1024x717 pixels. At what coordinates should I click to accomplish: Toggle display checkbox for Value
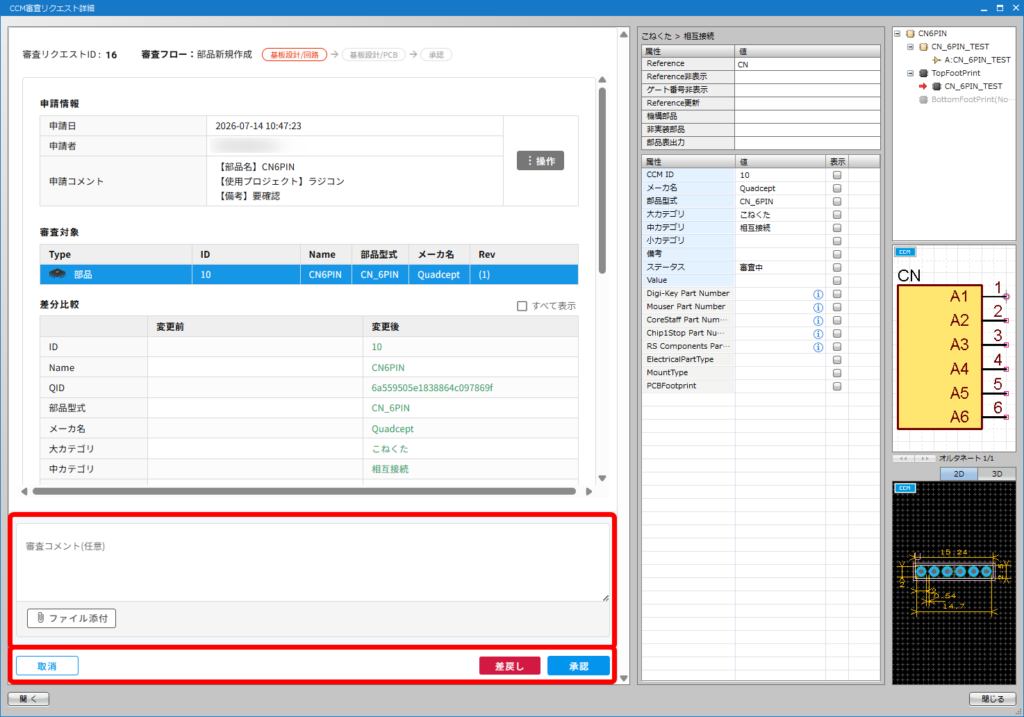(837, 281)
